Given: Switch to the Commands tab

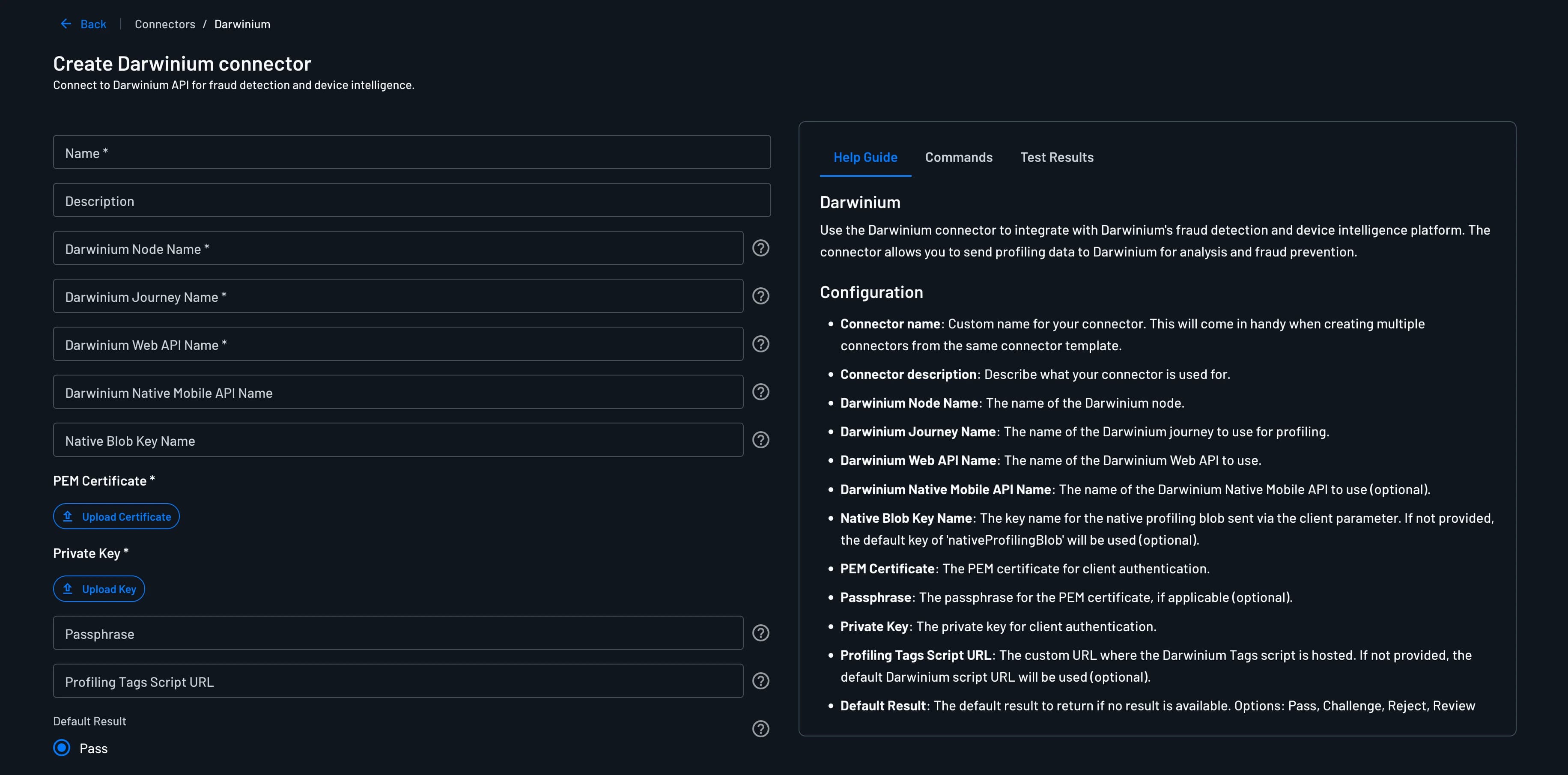Looking at the screenshot, I should (x=958, y=157).
